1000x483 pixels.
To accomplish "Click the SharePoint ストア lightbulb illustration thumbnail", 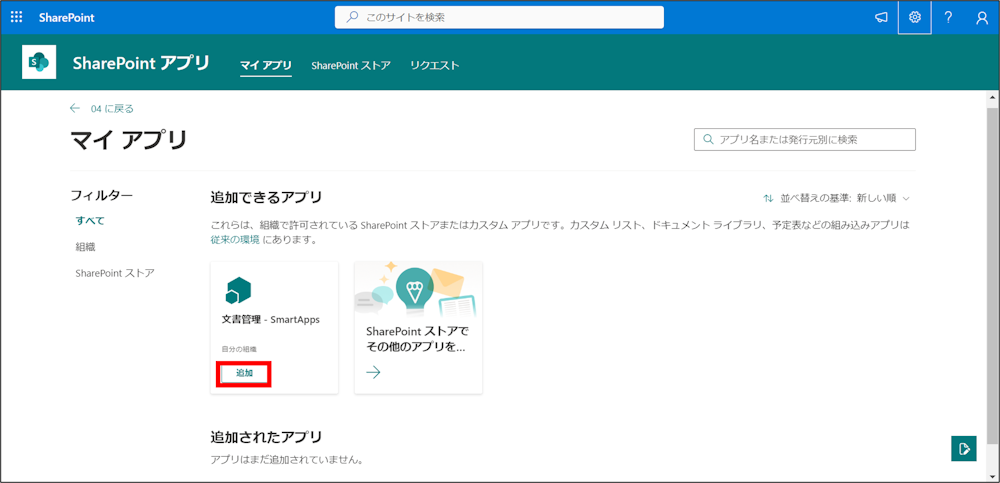I will coord(418,290).
